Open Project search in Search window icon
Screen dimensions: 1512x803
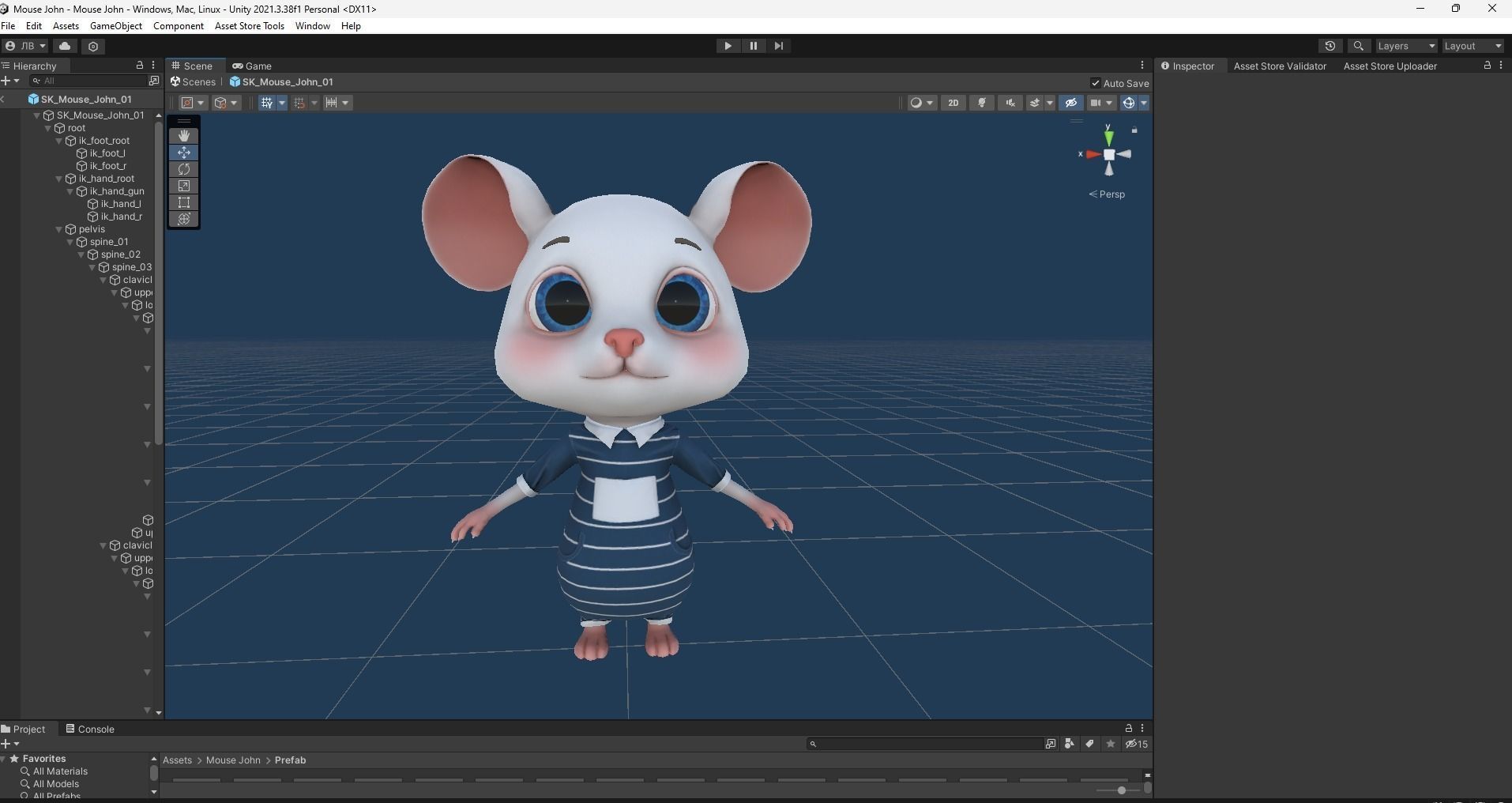click(x=1050, y=744)
